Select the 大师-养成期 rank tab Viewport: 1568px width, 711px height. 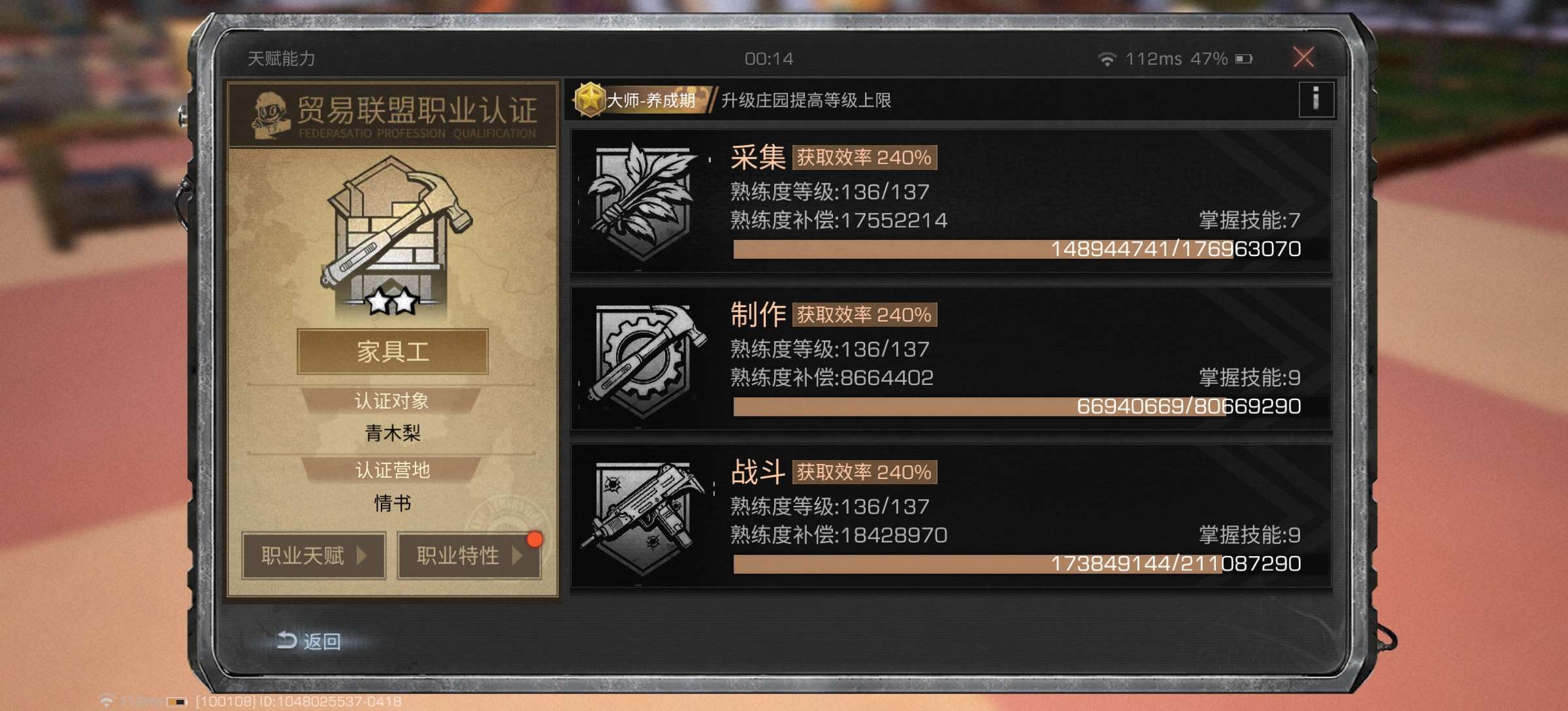(644, 100)
